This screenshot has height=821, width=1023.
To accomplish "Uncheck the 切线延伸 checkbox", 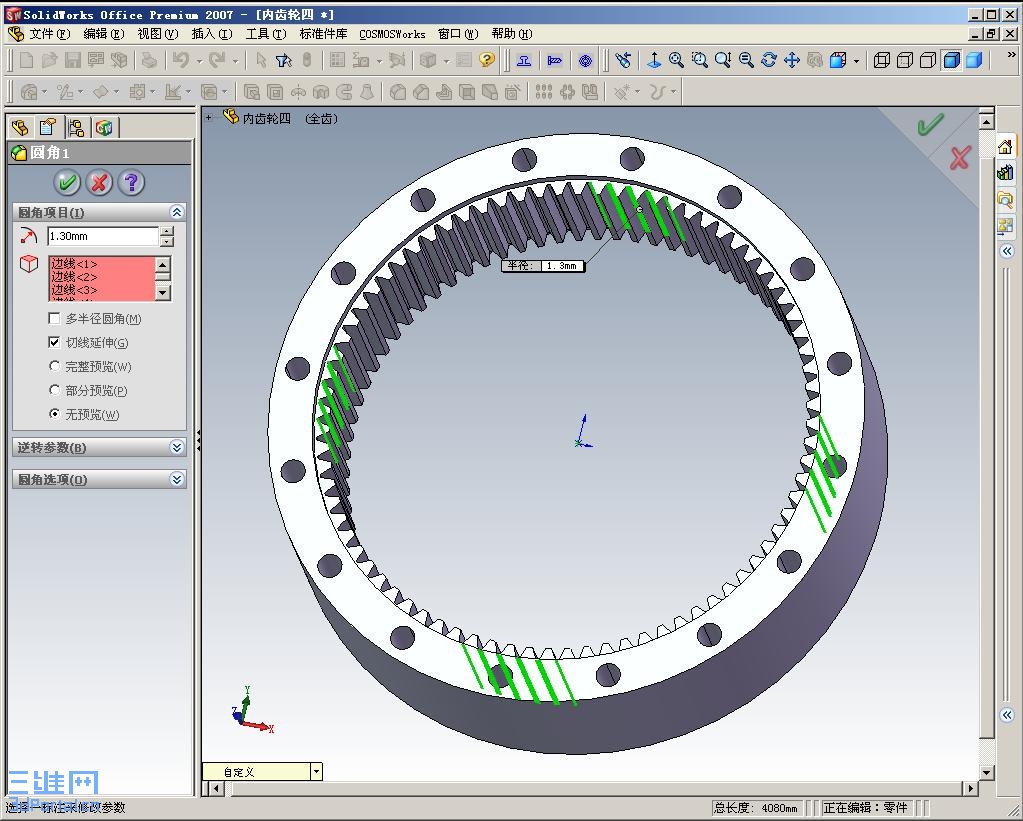I will click(x=55, y=342).
